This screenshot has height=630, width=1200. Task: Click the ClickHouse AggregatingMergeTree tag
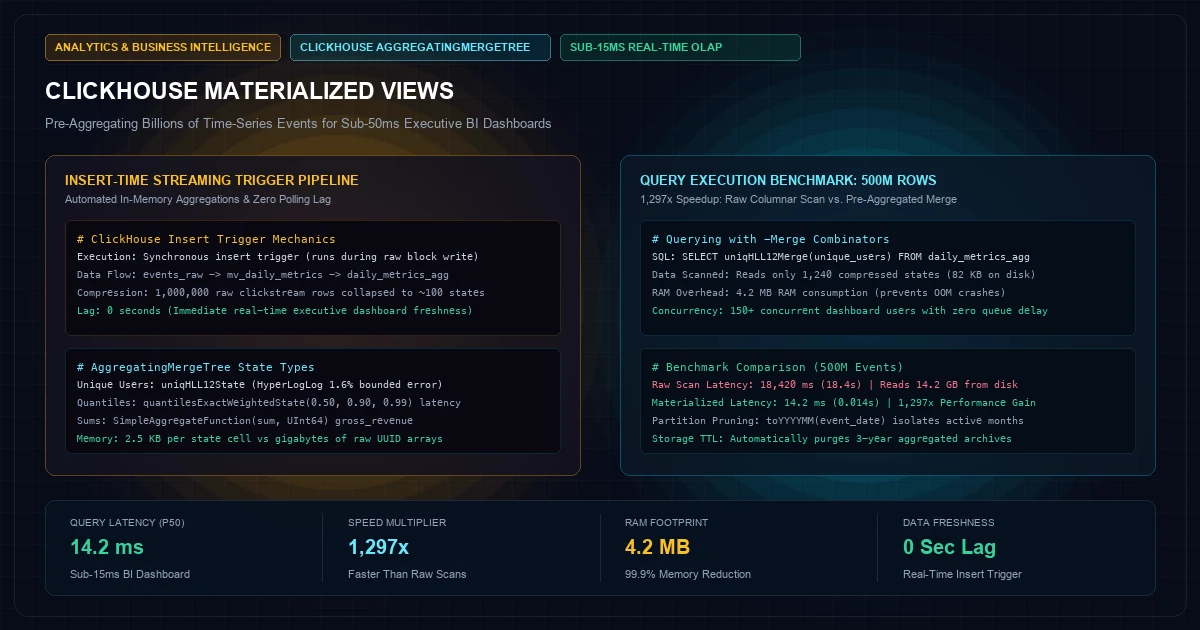pyautogui.click(x=420, y=47)
